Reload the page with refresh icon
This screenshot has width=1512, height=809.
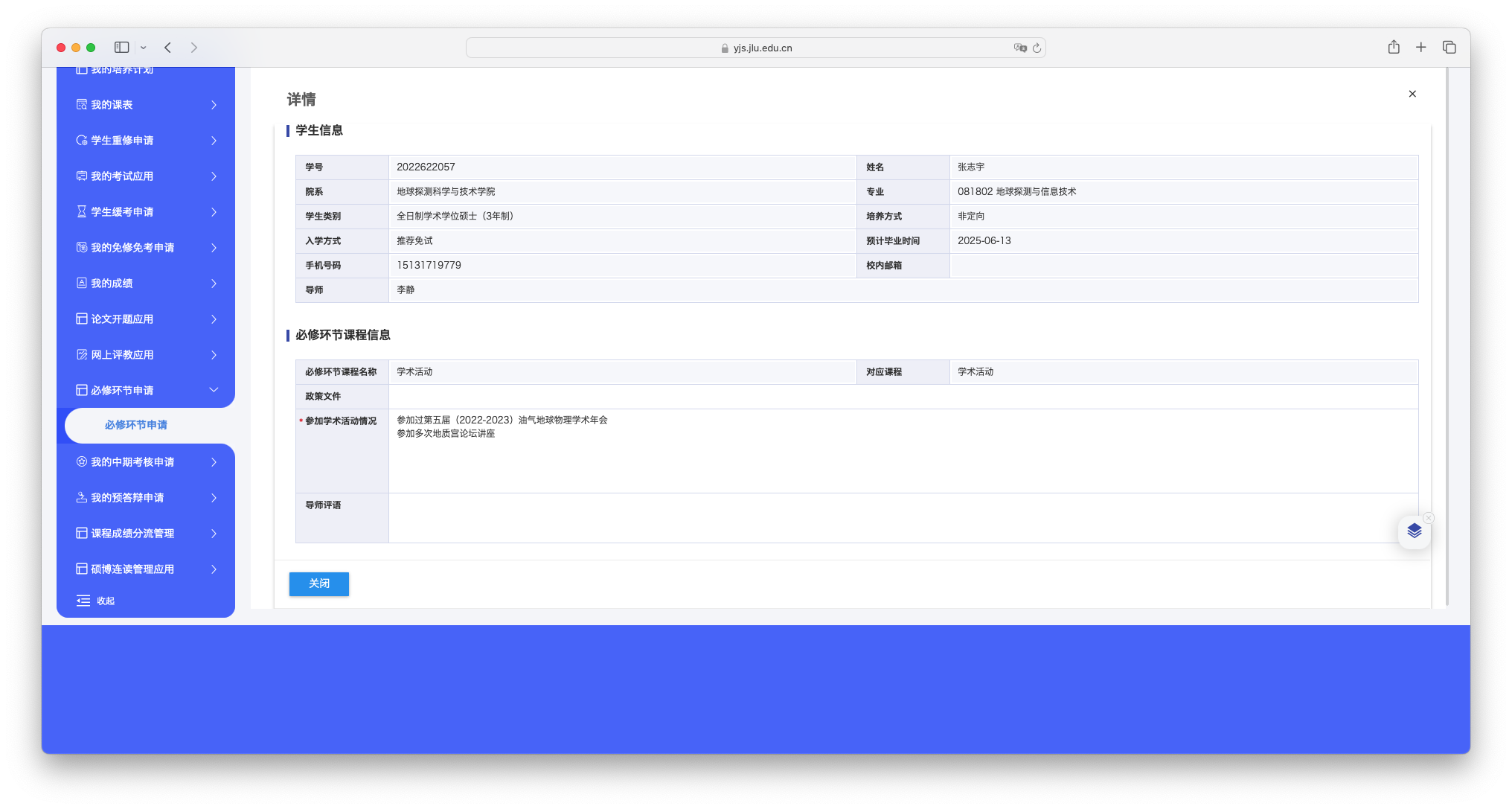(1037, 48)
